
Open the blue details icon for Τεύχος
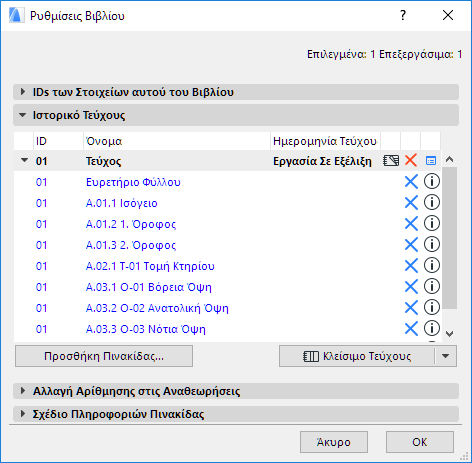[431, 161]
